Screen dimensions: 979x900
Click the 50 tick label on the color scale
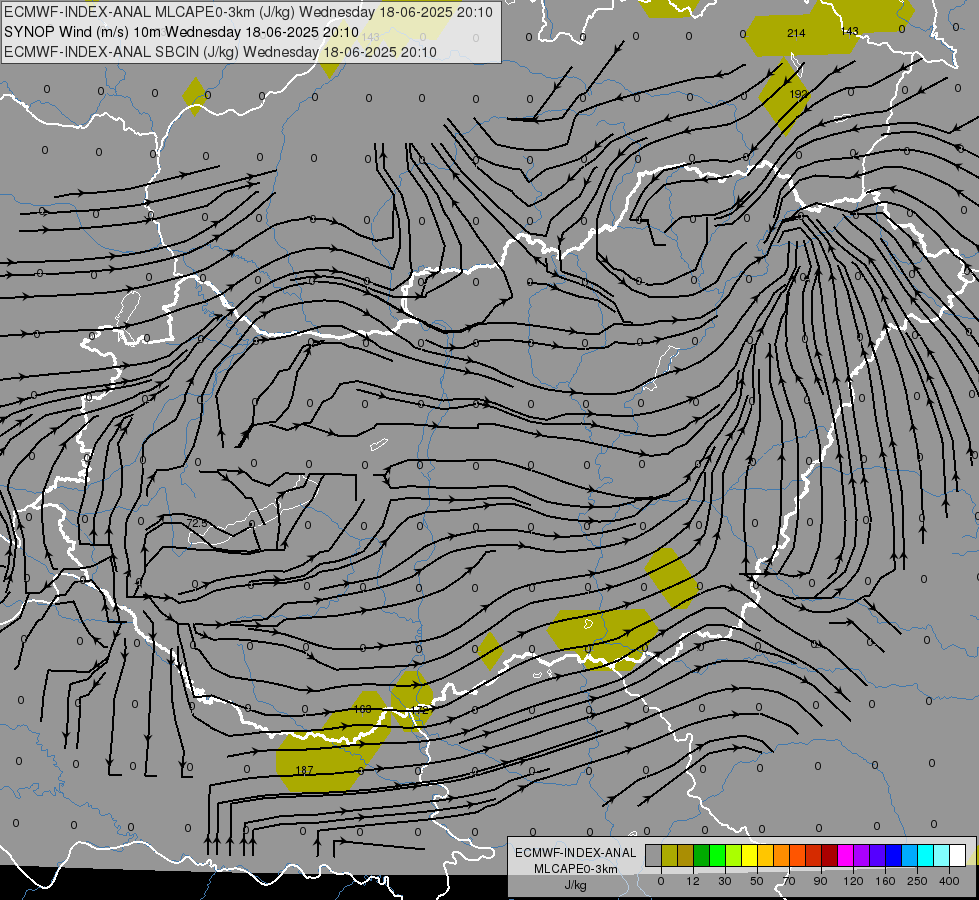click(x=757, y=881)
